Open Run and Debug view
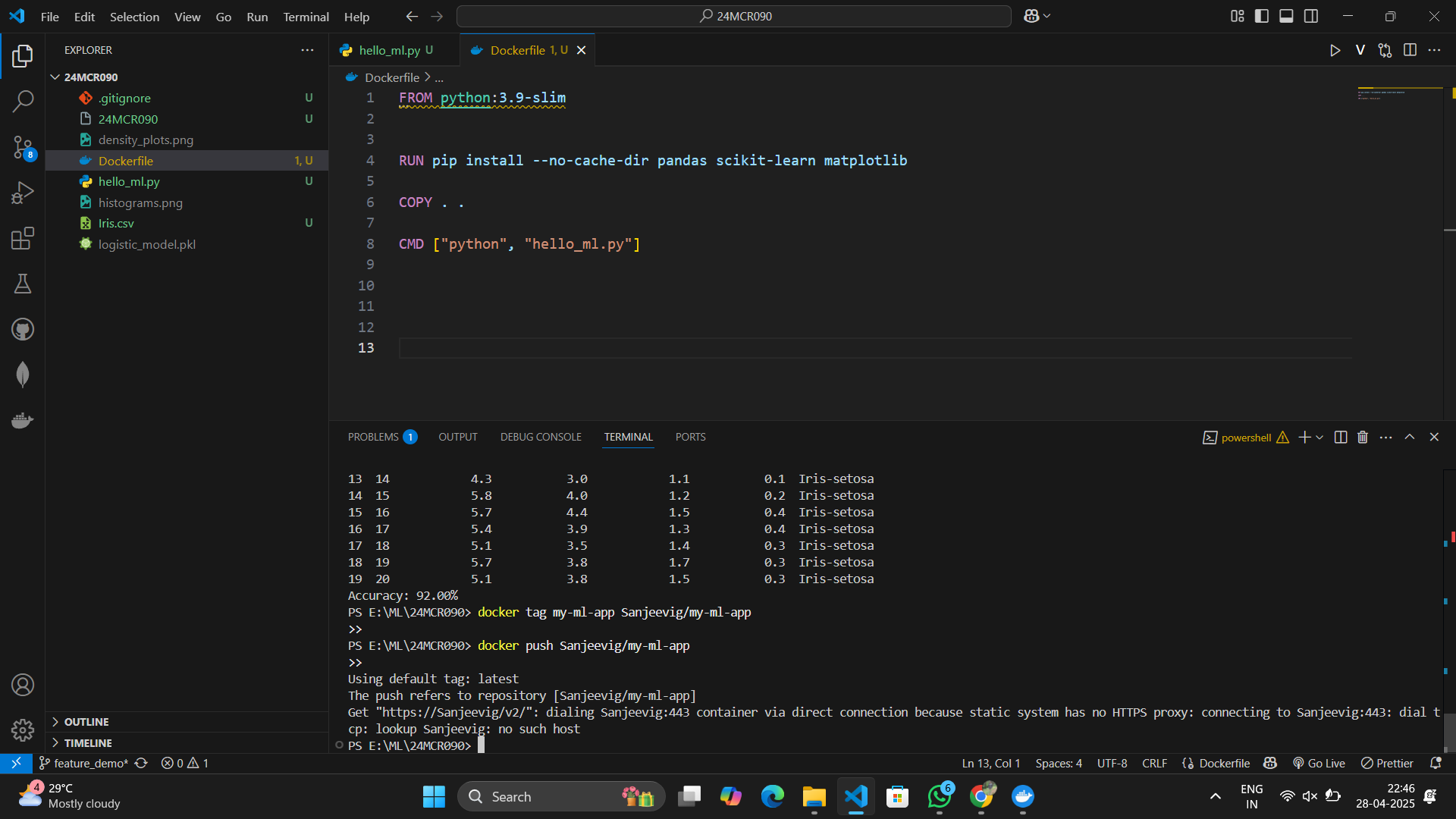Viewport: 1456px width, 819px height. click(23, 193)
